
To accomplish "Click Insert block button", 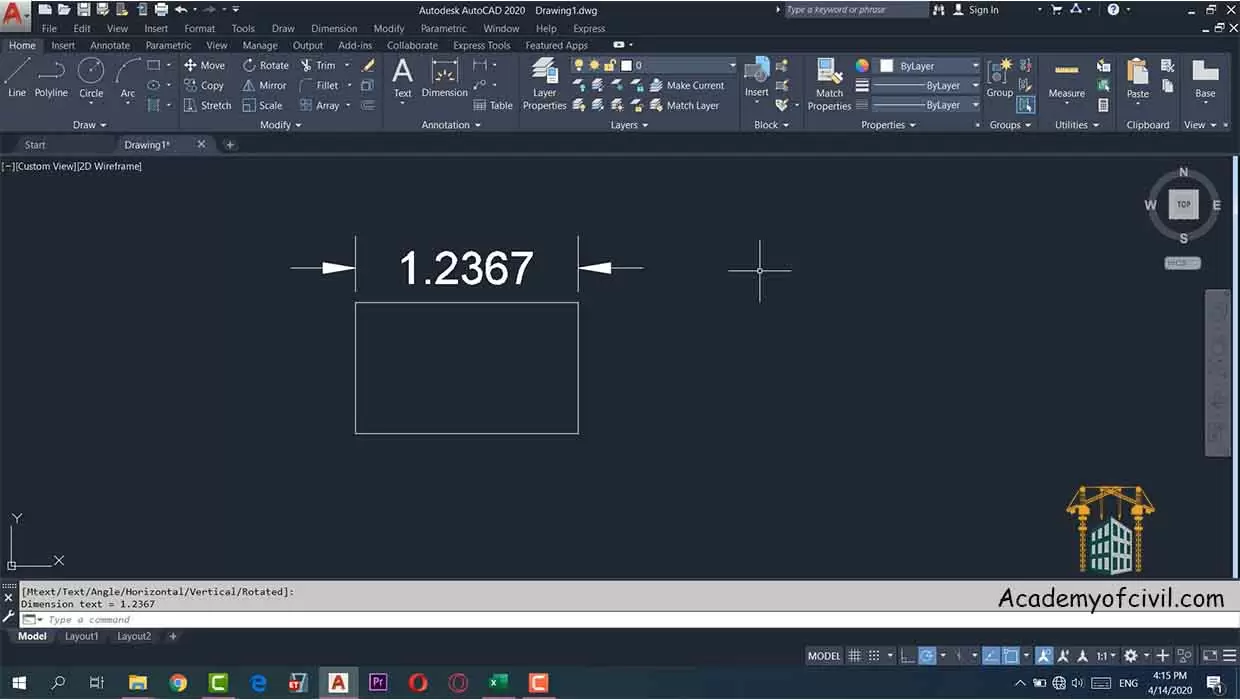I will coord(757,78).
